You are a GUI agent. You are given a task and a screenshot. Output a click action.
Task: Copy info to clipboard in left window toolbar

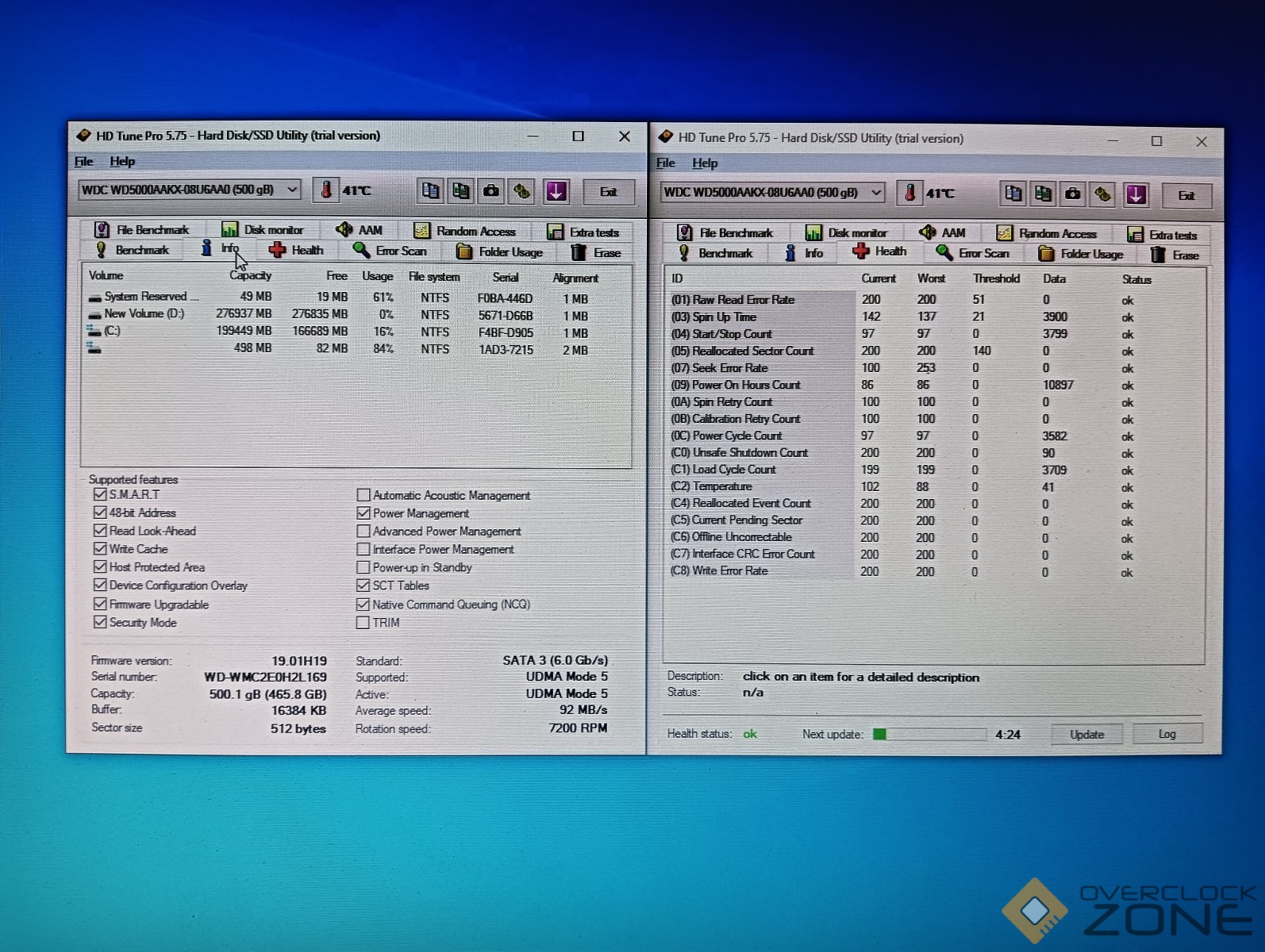tap(430, 190)
